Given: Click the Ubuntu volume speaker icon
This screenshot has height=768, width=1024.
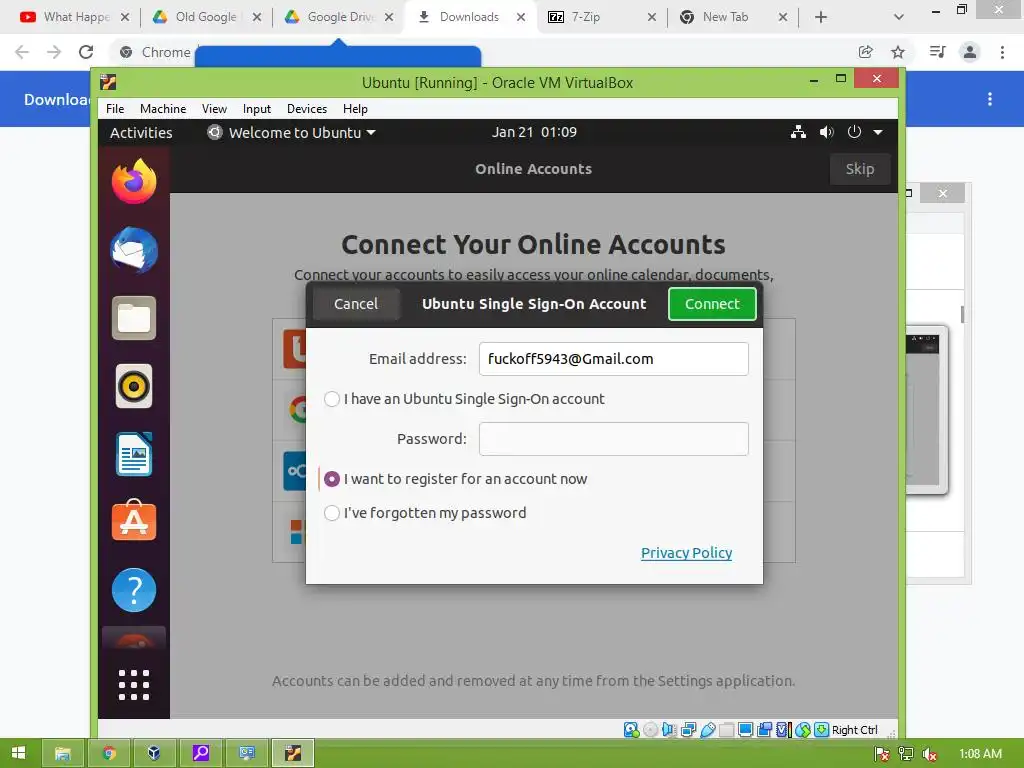Looking at the screenshot, I should (x=826, y=132).
